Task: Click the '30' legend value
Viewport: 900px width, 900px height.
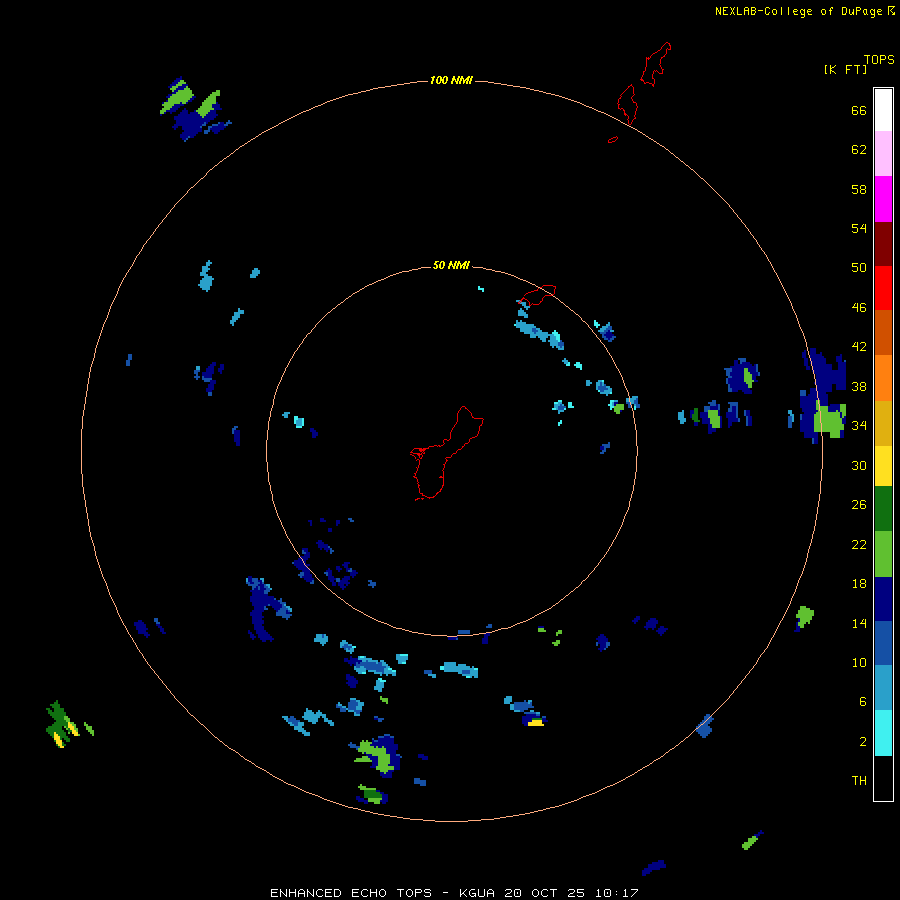Action: 859,465
